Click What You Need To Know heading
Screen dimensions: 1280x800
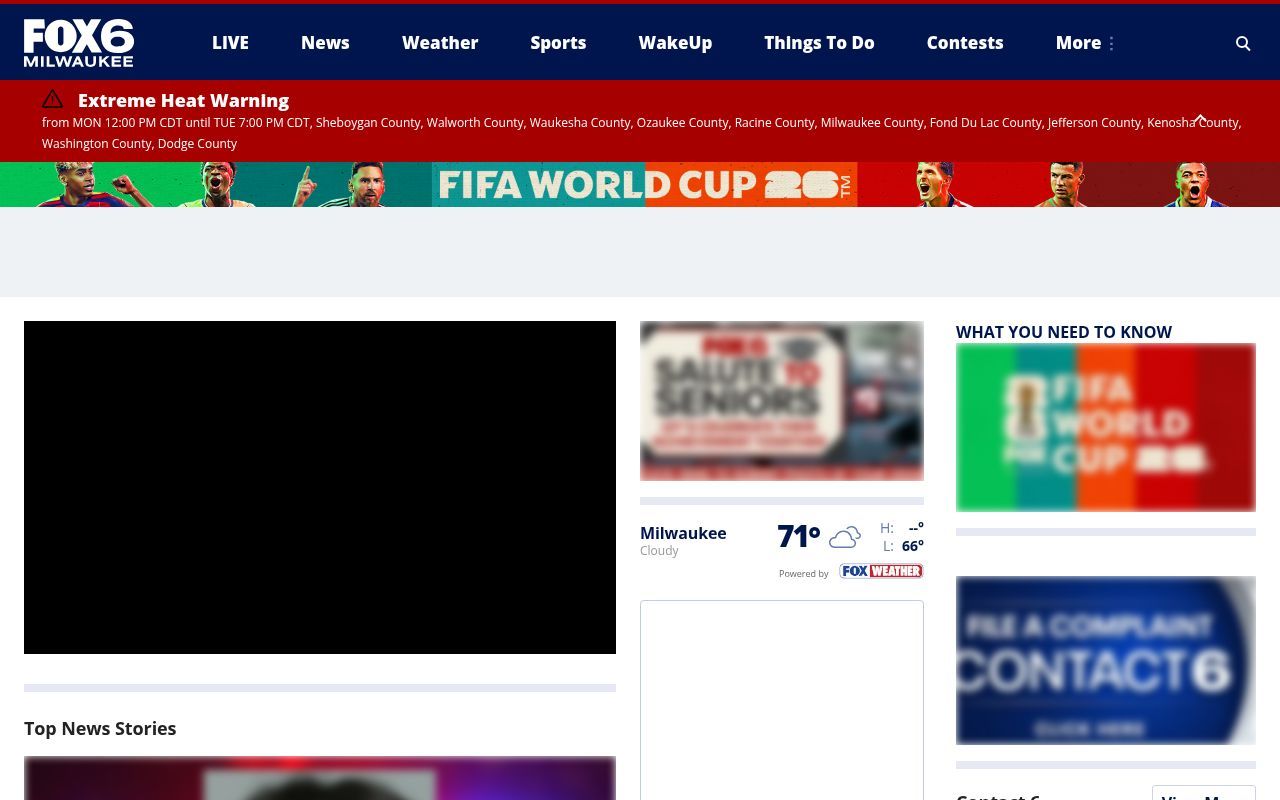pos(1064,332)
